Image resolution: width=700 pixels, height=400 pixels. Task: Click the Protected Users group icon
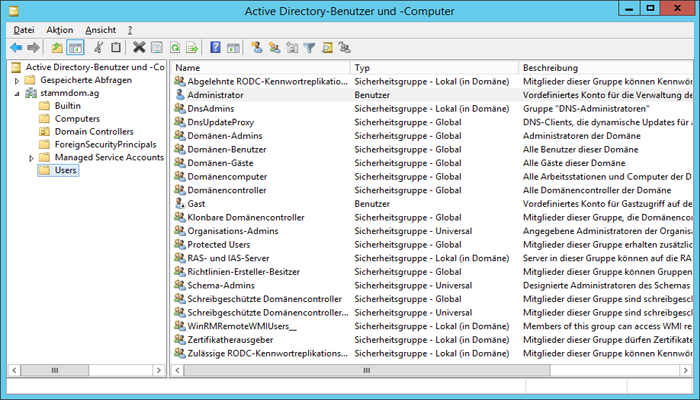[x=179, y=244]
